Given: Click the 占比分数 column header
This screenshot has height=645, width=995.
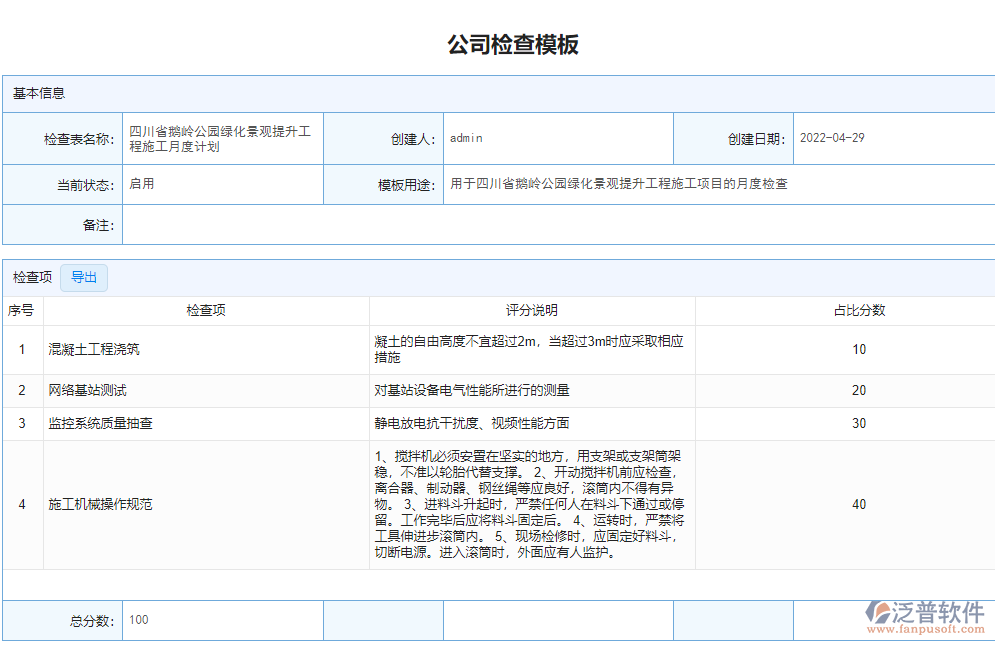Looking at the screenshot, I should (x=859, y=310).
